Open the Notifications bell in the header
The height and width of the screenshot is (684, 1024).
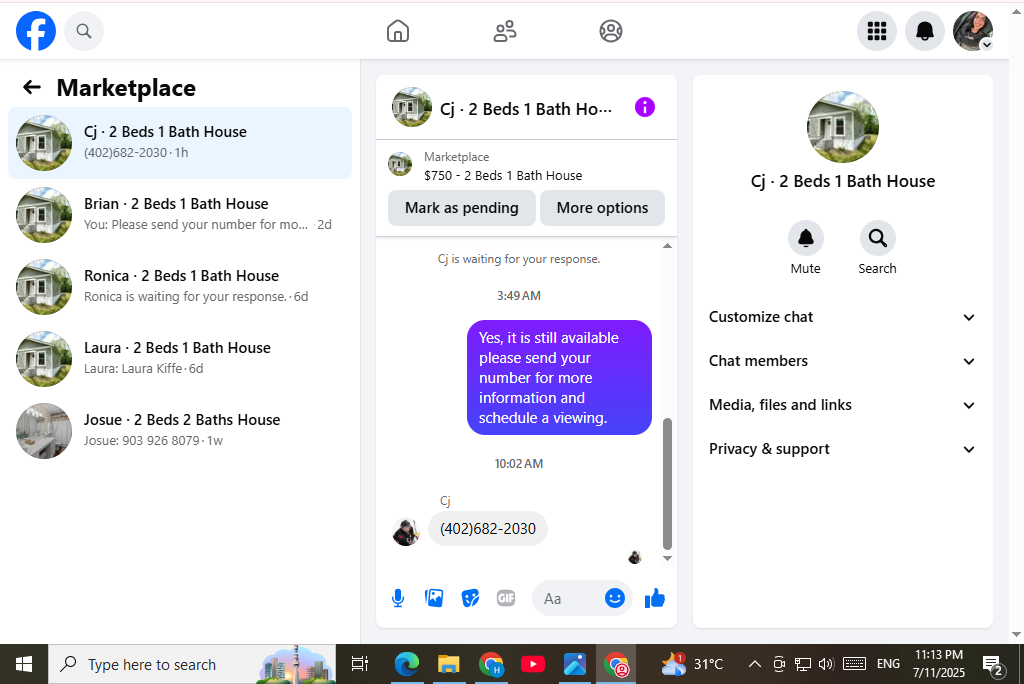(924, 31)
